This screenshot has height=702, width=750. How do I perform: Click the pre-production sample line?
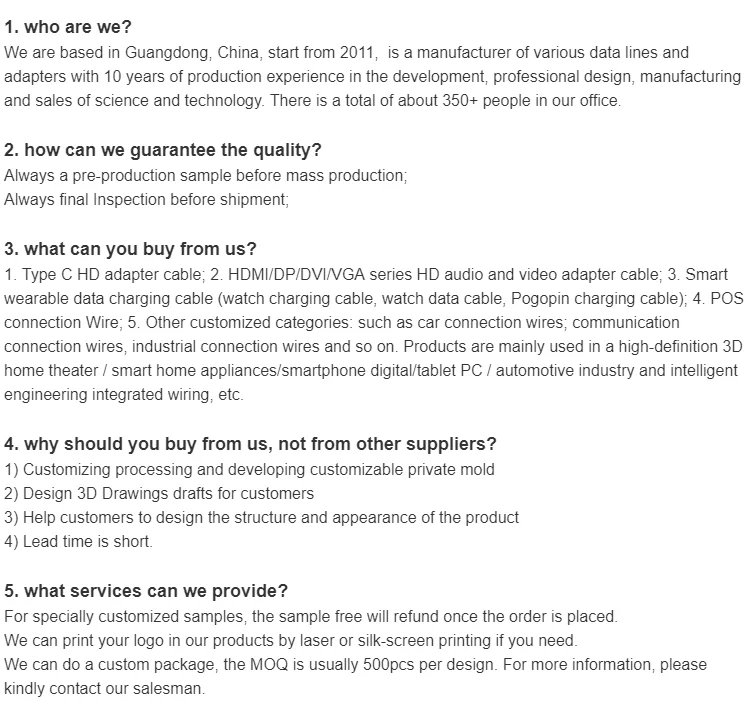(206, 175)
